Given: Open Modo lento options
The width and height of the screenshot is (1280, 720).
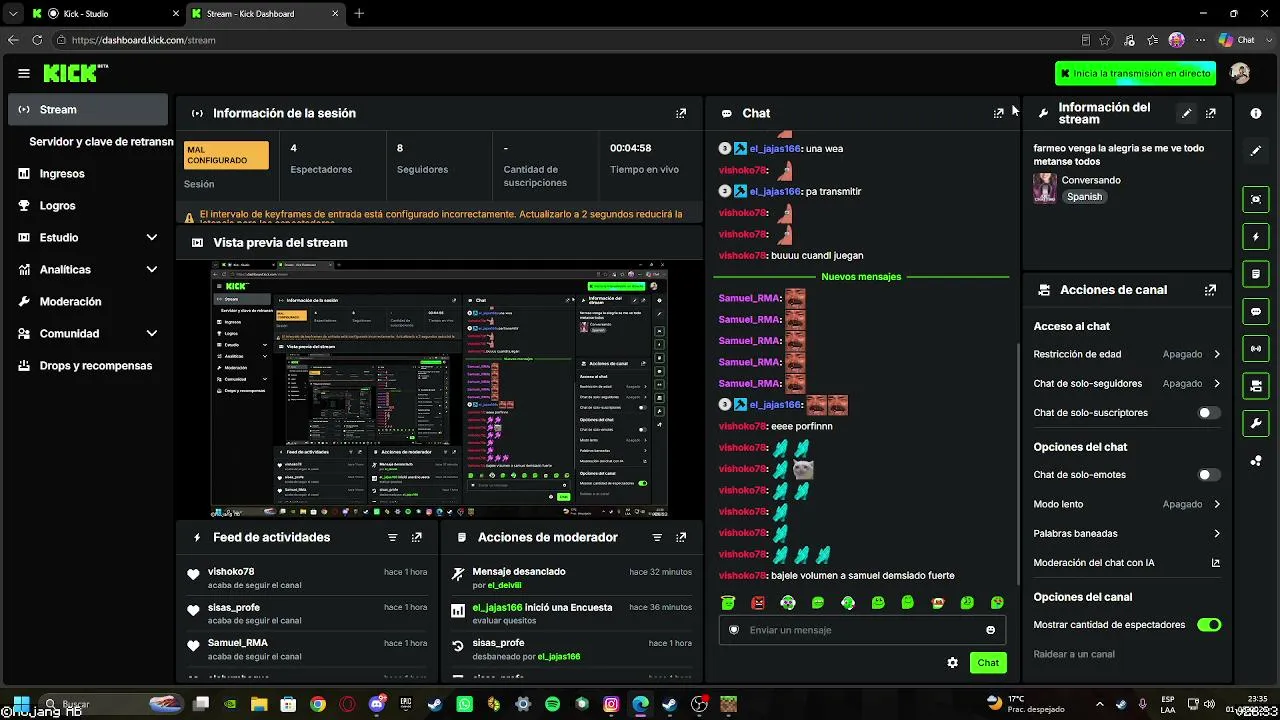Looking at the screenshot, I should (x=1127, y=505).
